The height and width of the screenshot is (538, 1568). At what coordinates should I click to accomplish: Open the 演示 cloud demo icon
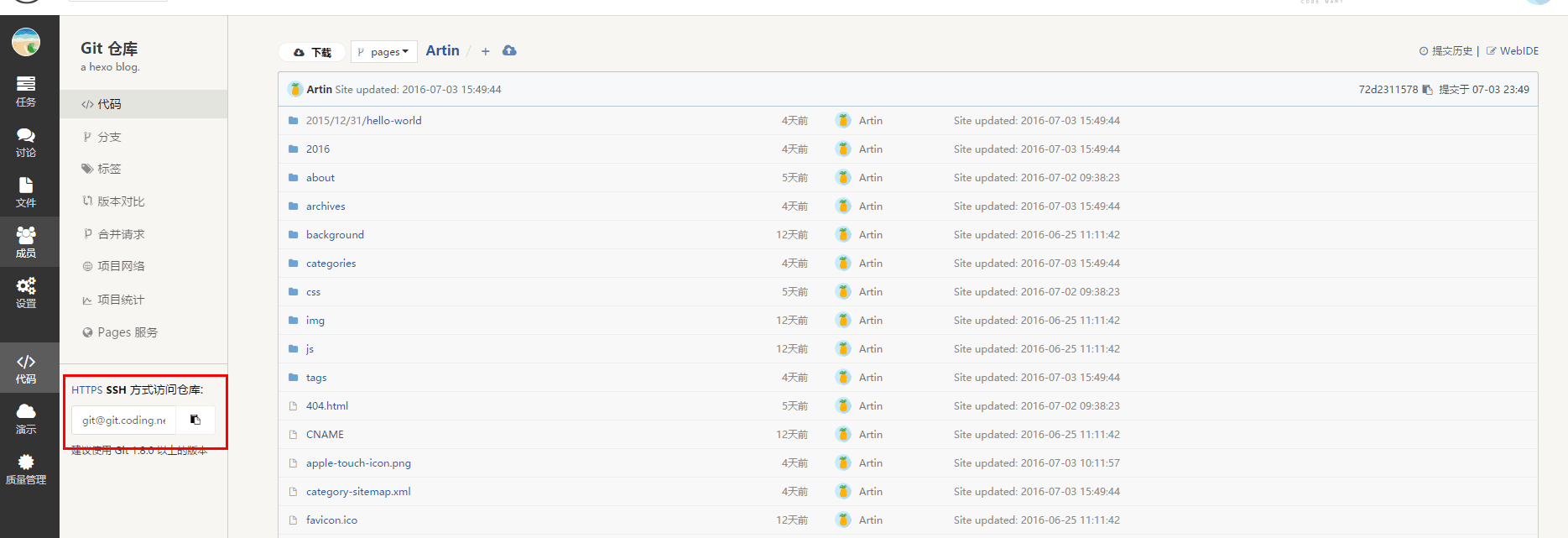(26, 418)
